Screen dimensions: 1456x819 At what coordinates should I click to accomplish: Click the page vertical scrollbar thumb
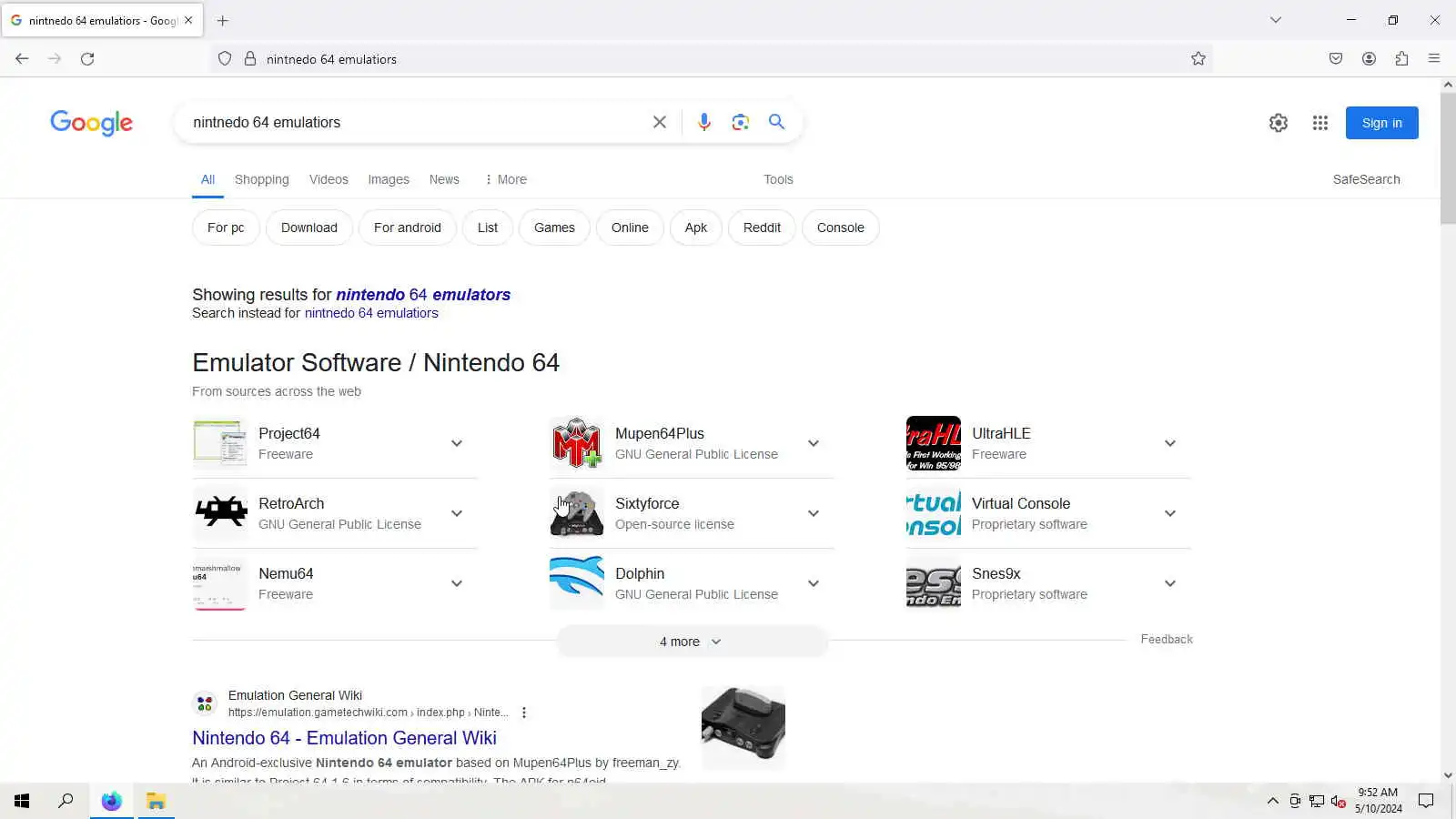pyautogui.click(x=1448, y=157)
